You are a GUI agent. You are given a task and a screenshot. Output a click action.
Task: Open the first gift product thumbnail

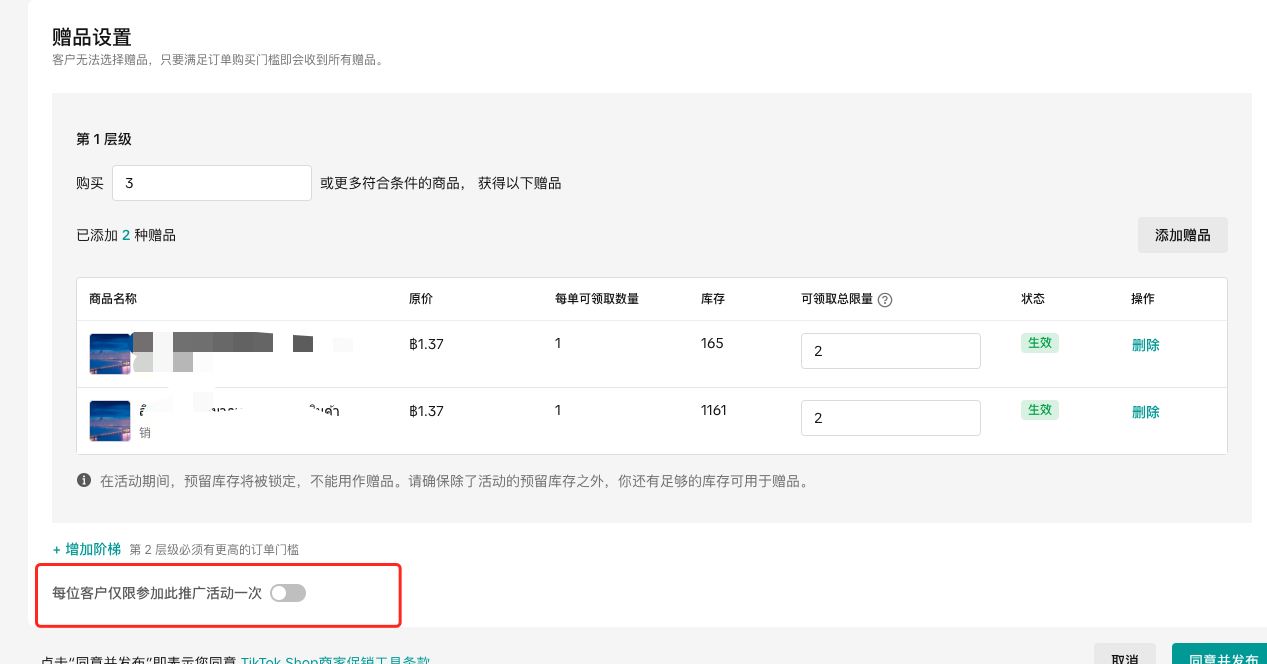point(110,354)
